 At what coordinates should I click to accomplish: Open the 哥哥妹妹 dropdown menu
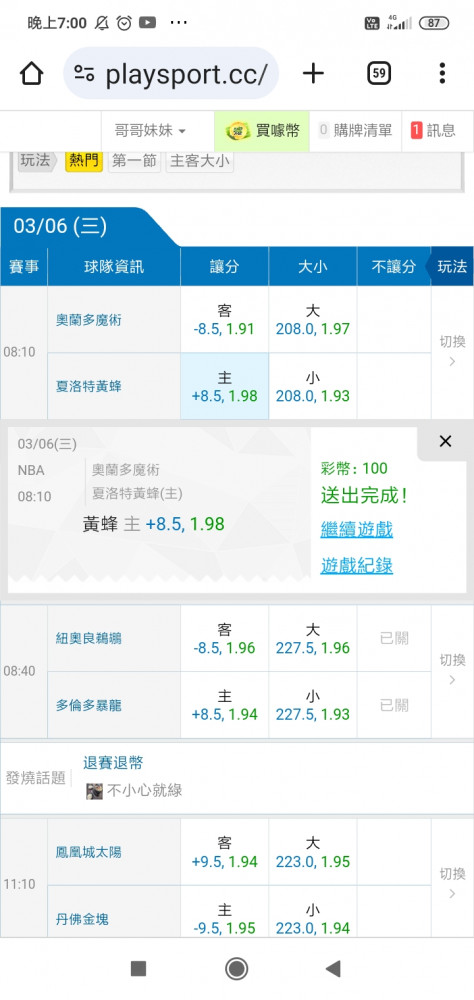tap(150, 131)
